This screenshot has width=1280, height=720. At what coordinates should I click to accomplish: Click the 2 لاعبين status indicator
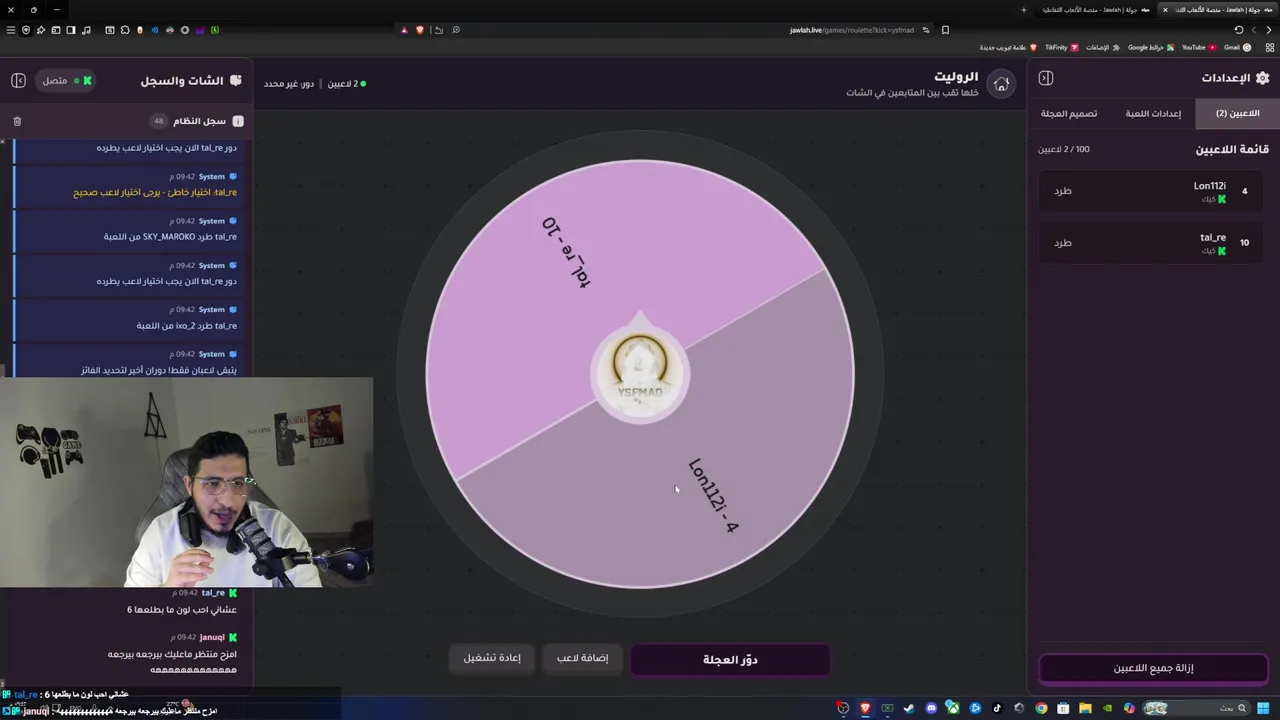(347, 84)
